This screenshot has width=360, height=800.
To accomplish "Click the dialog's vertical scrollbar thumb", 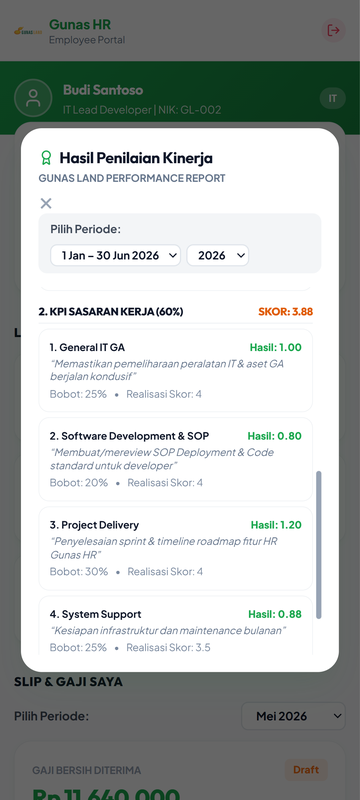I will click(x=319, y=545).
